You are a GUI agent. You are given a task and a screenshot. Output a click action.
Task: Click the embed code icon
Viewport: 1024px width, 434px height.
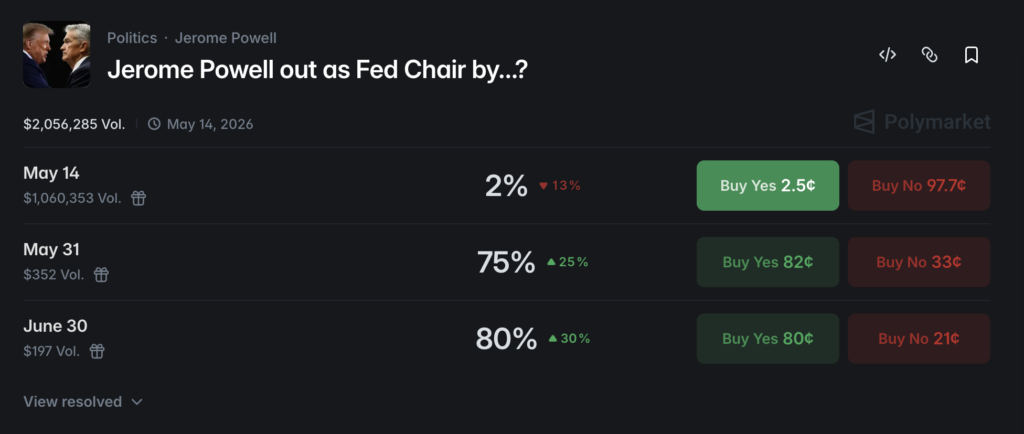click(x=887, y=55)
